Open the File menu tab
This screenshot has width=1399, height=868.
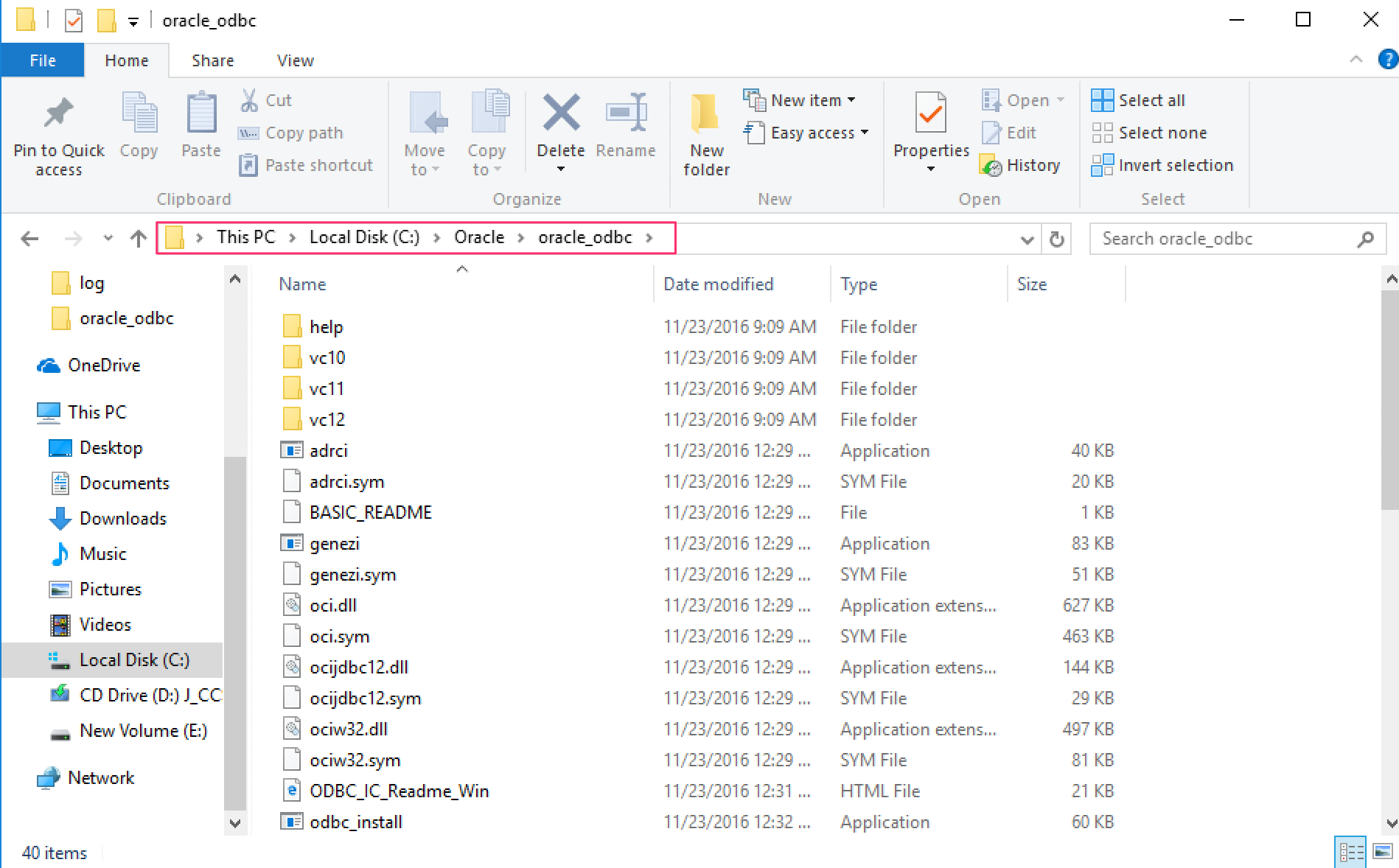click(42, 60)
